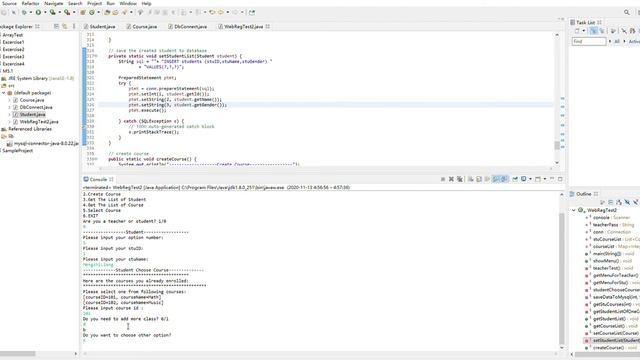Click Remove Launch X icon in Console
This screenshot has width=640, height=360.
click(x=451, y=179)
